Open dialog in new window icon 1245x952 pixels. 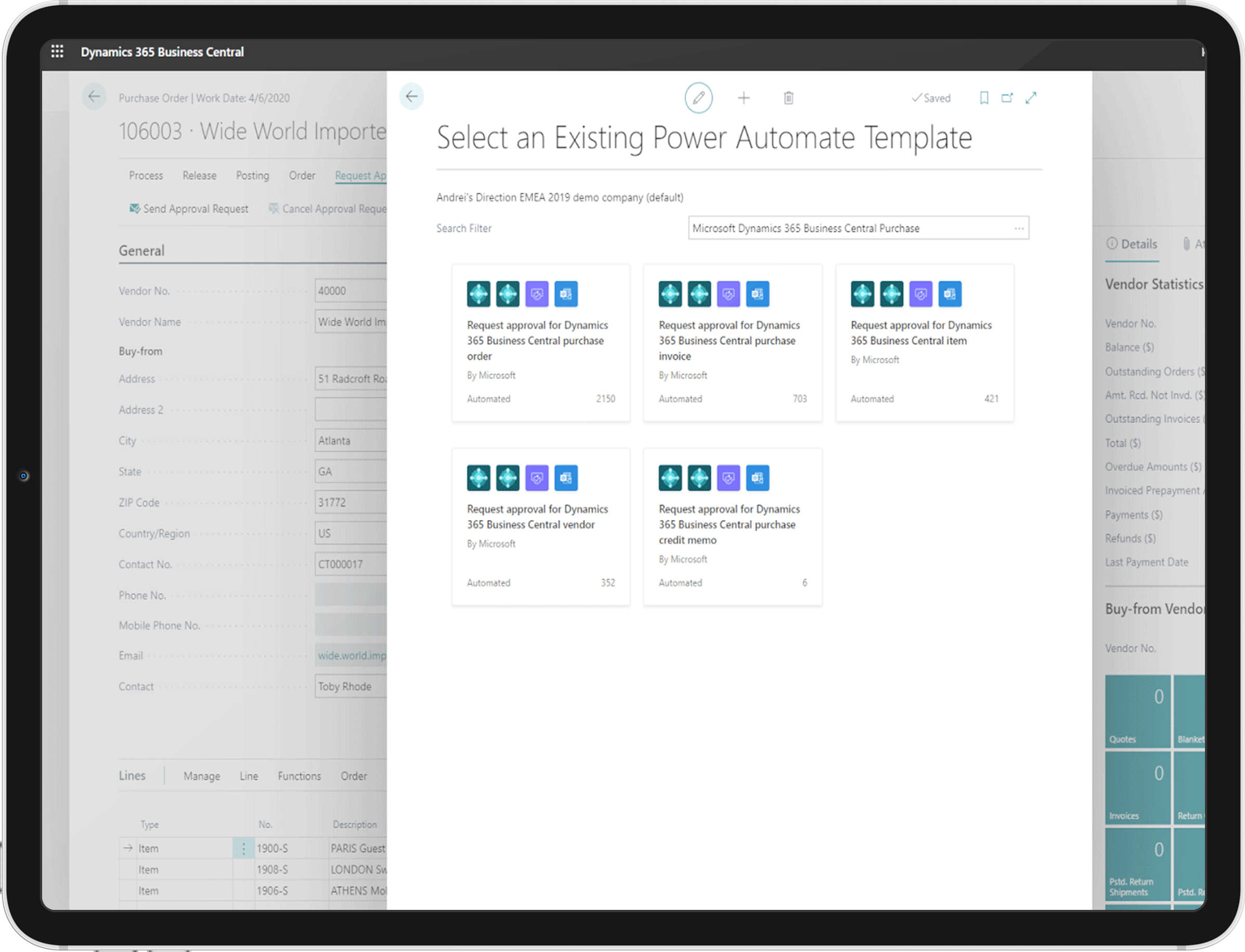pos(1007,98)
